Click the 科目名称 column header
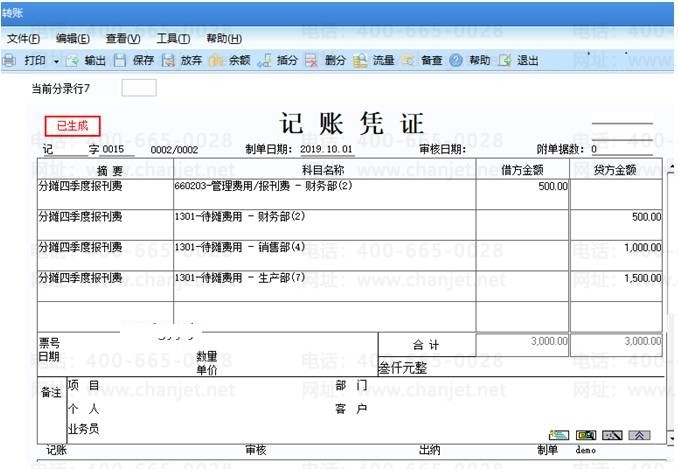 [x=323, y=170]
